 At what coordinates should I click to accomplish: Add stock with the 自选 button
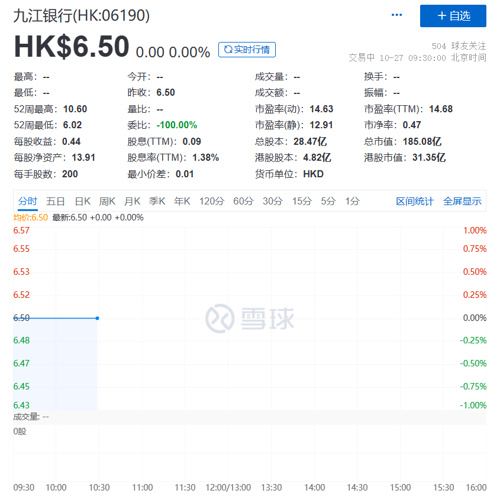(453, 16)
